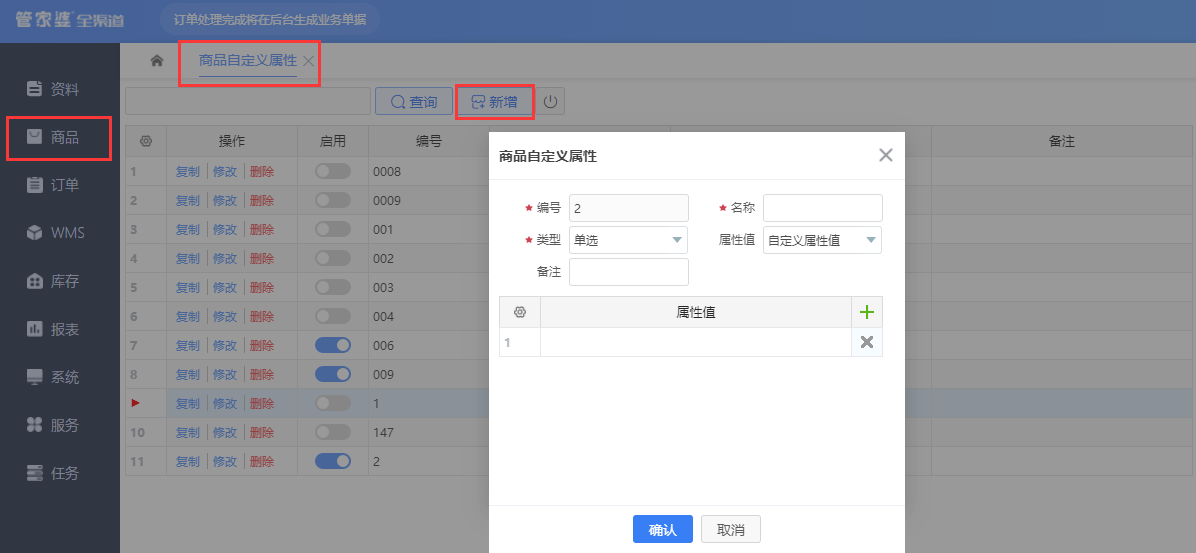Toggle 启用 switch for item 003
Image resolution: width=1196 pixels, height=553 pixels.
333,288
